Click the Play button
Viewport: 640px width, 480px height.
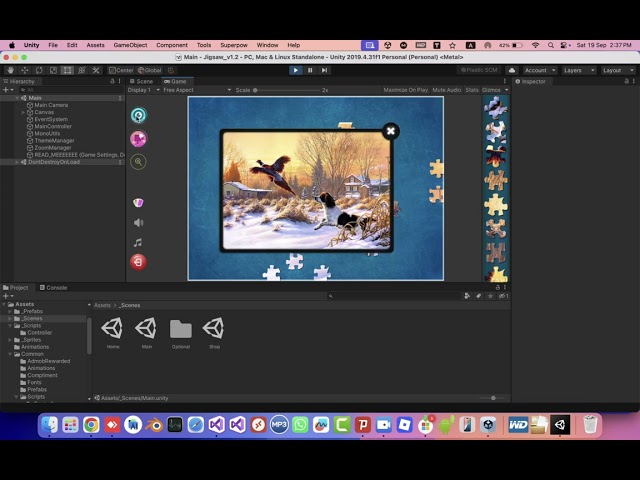pyautogui.click(x=296, y=70)
